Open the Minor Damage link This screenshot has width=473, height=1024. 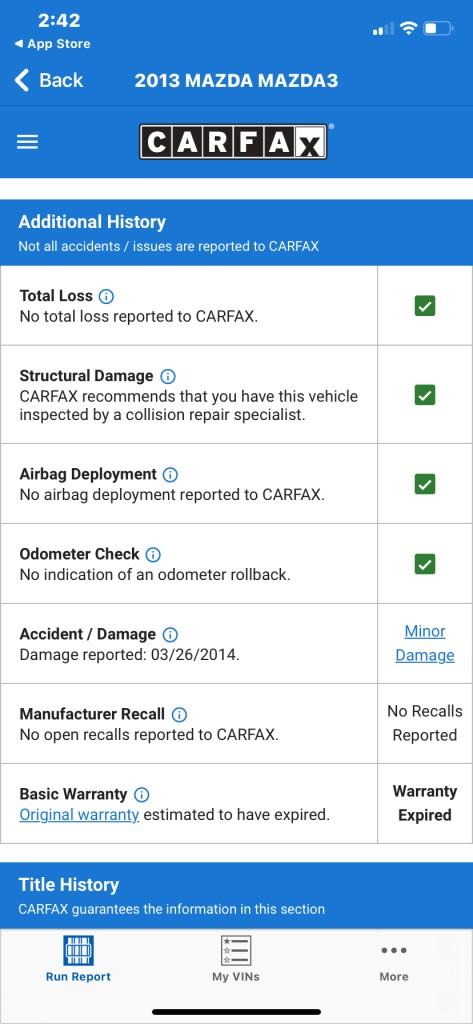coord(425,643)
